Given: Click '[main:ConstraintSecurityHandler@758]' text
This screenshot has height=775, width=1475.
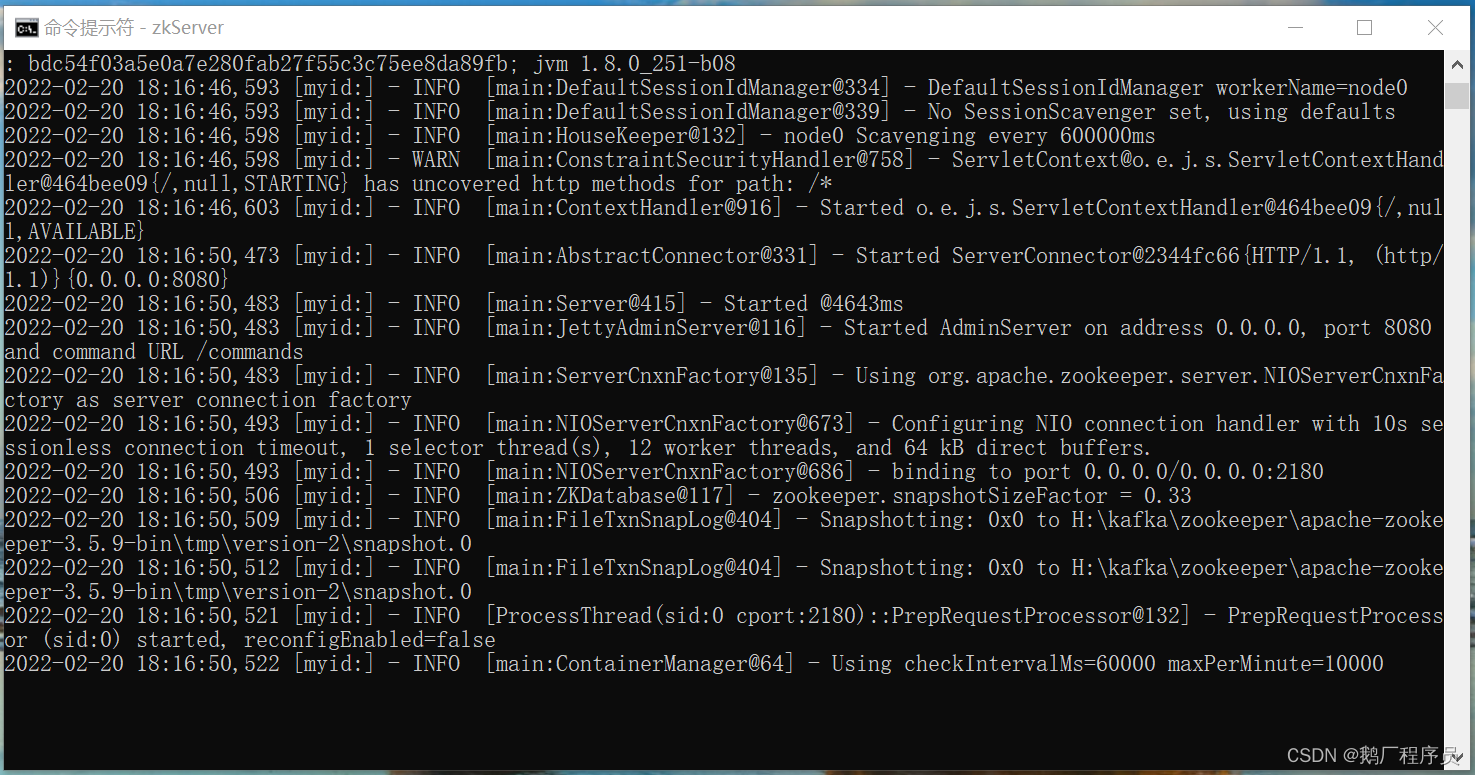Looking at the screenshot, I should pos(700,160).
